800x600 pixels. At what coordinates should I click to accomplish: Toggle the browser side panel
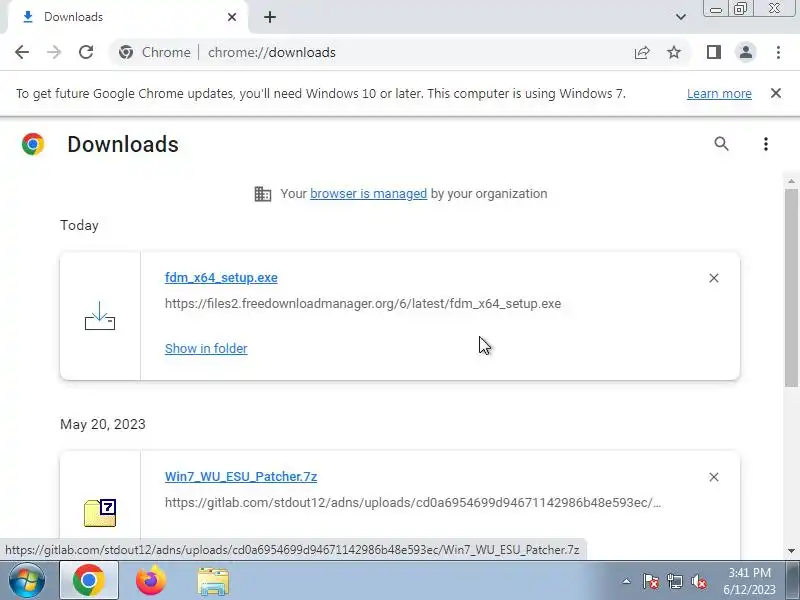(714, 52)
